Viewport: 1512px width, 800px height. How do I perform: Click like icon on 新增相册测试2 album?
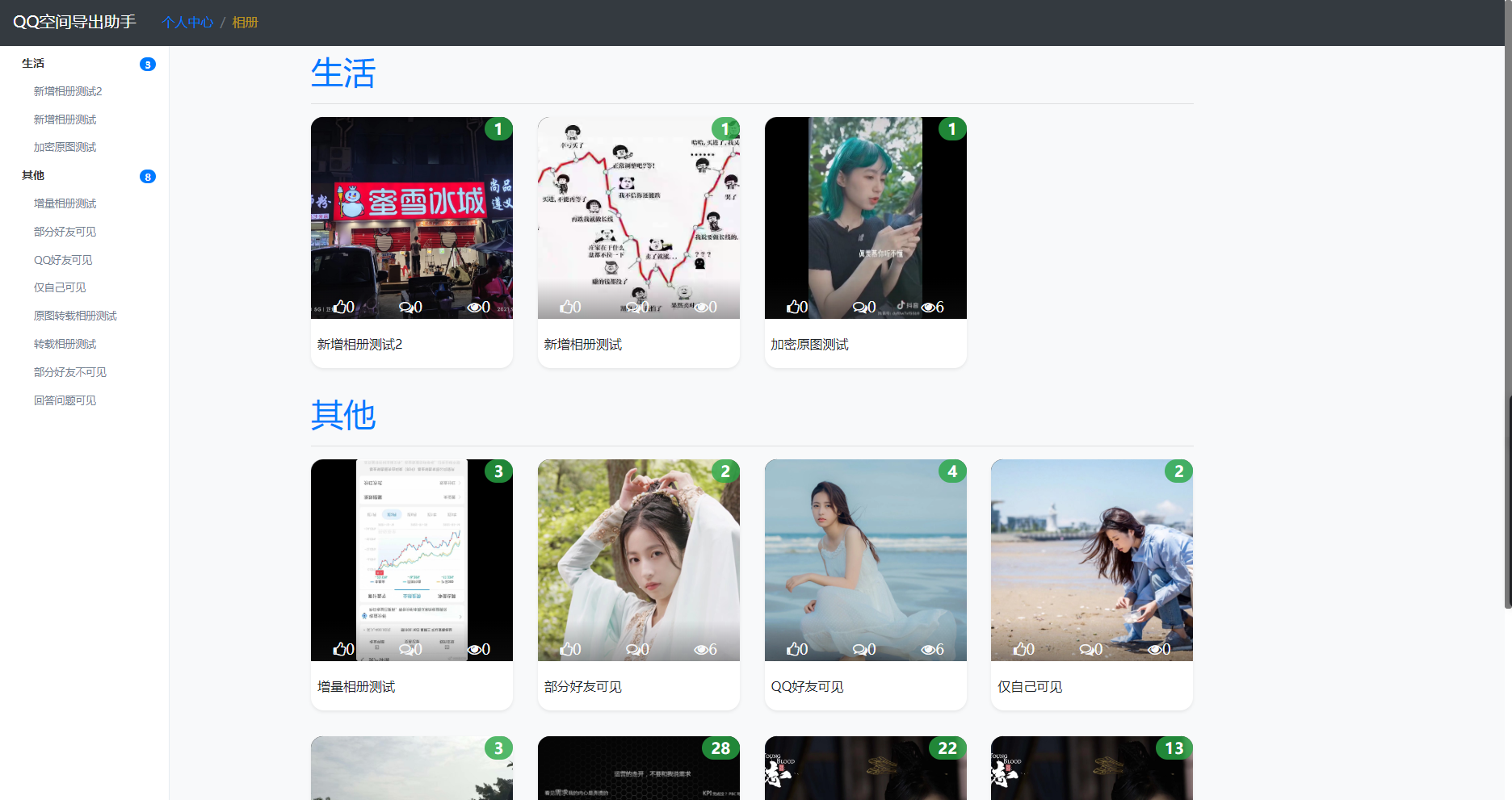point(340,307)
